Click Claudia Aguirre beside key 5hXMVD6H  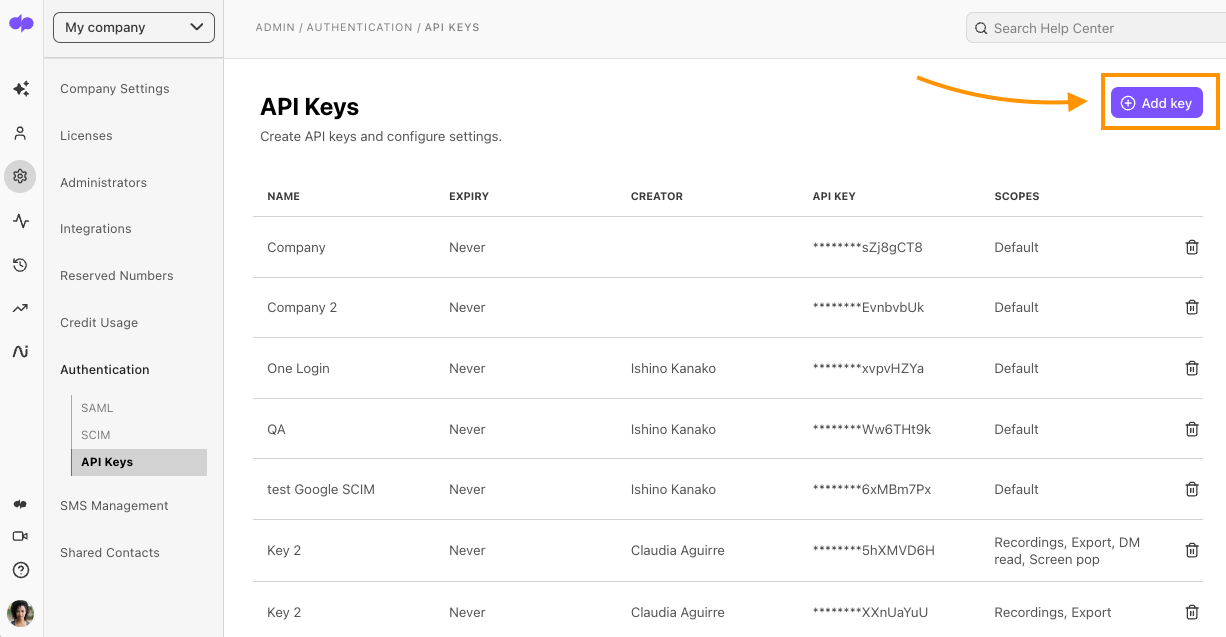(x=678, y=550)
